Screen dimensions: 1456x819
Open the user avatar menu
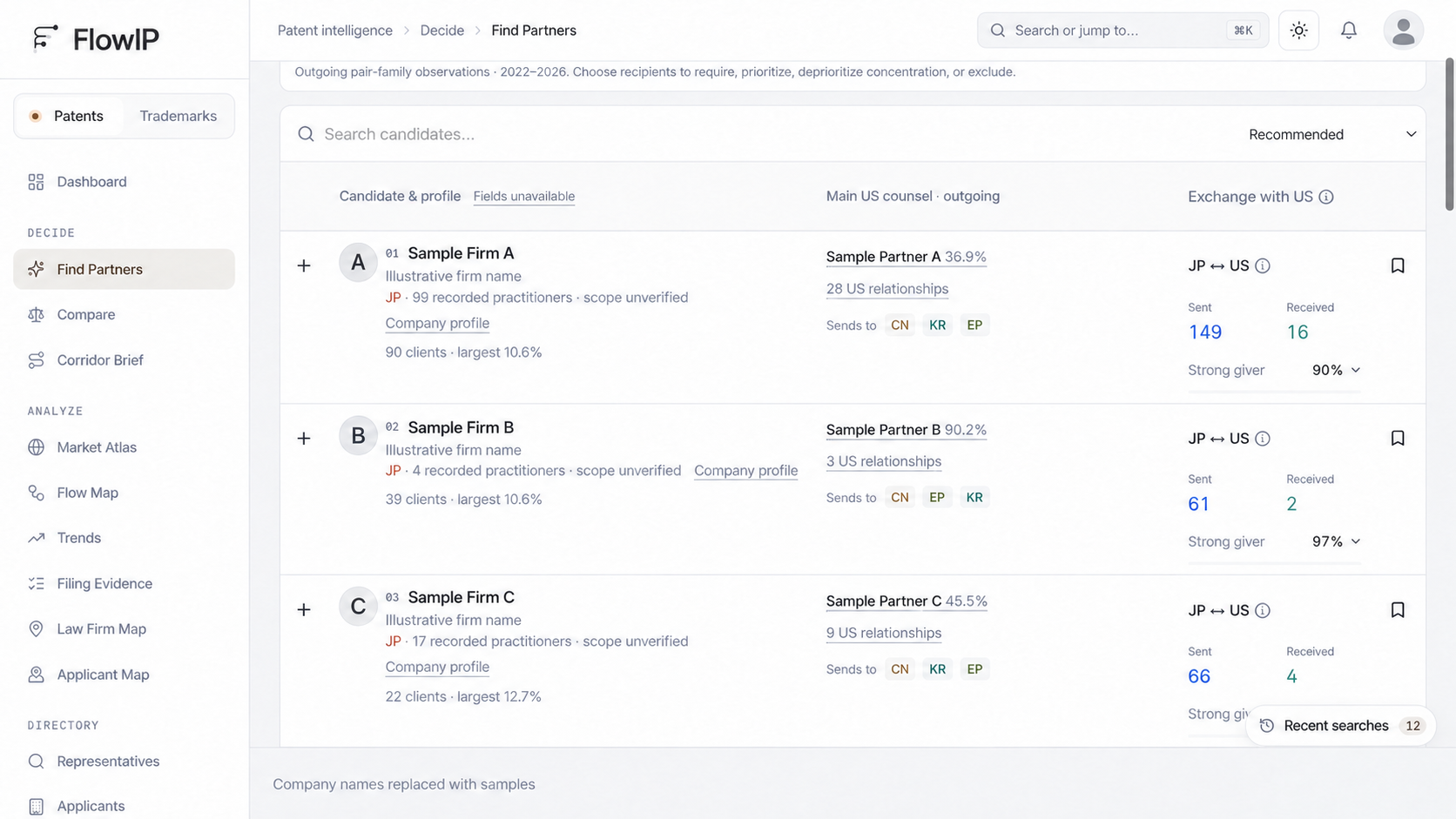coord(1403,30)
